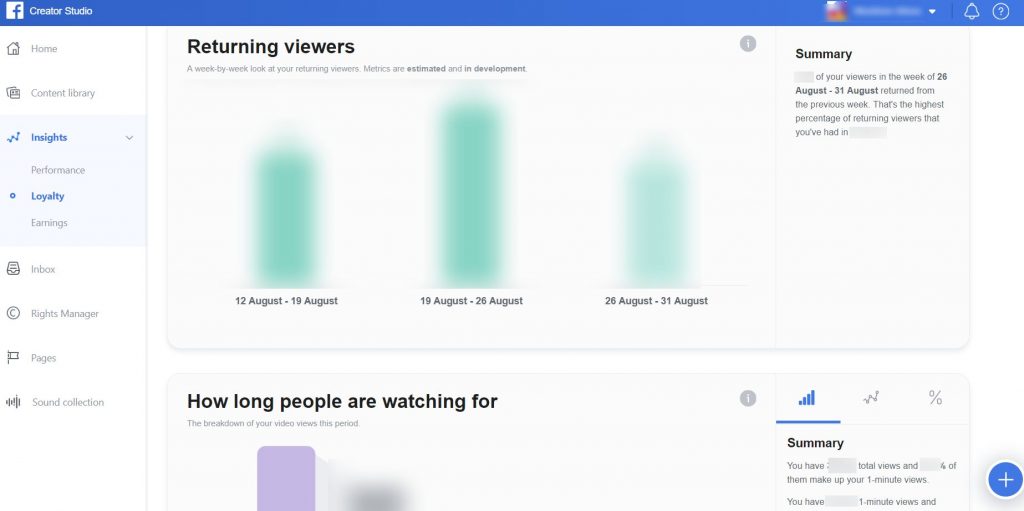Open Sound collection
Viewport: 1024px width, 511px height.
pos(68,403)
